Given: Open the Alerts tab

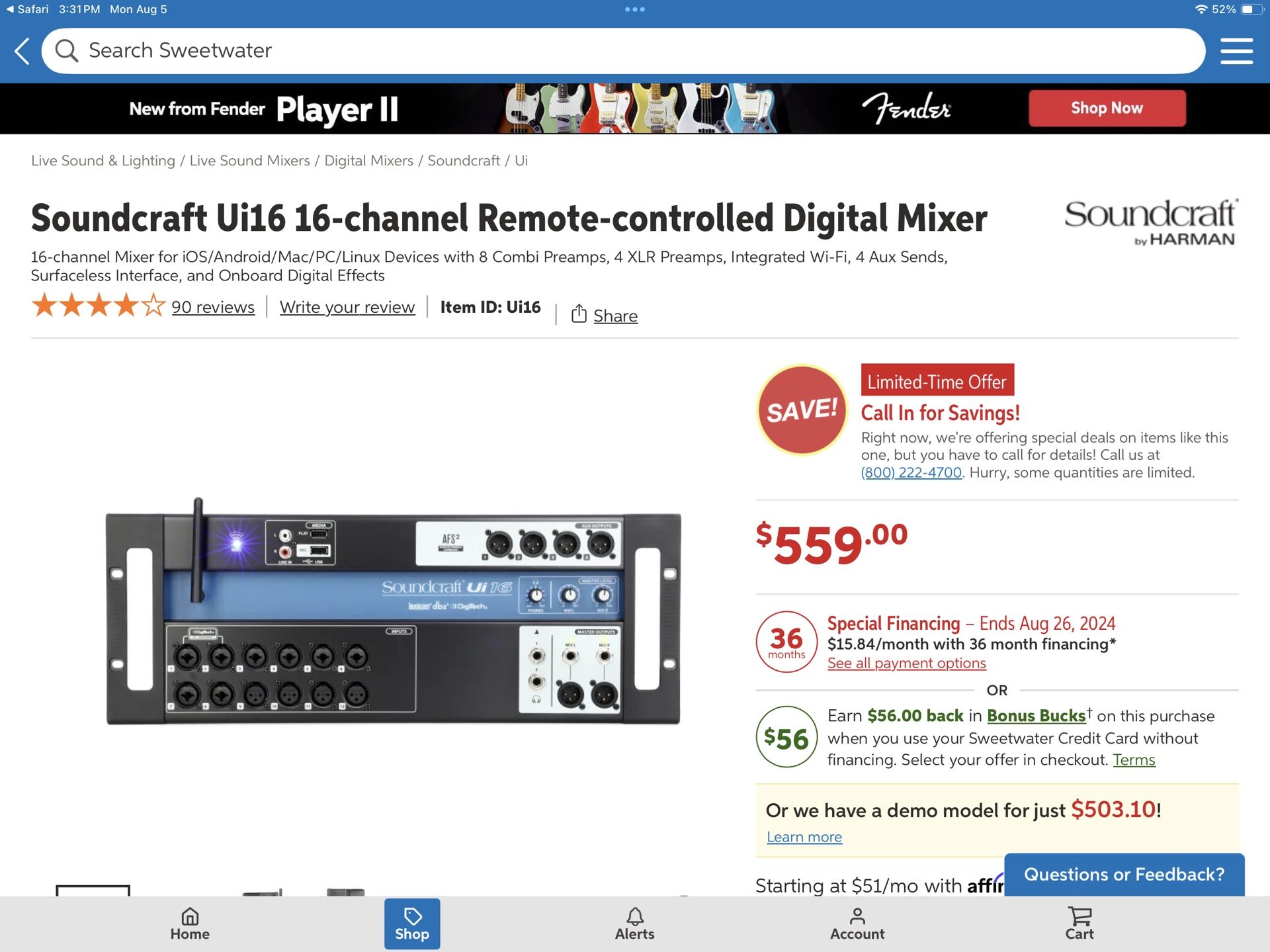Looking at the screenshot, I should click(634, 924).
